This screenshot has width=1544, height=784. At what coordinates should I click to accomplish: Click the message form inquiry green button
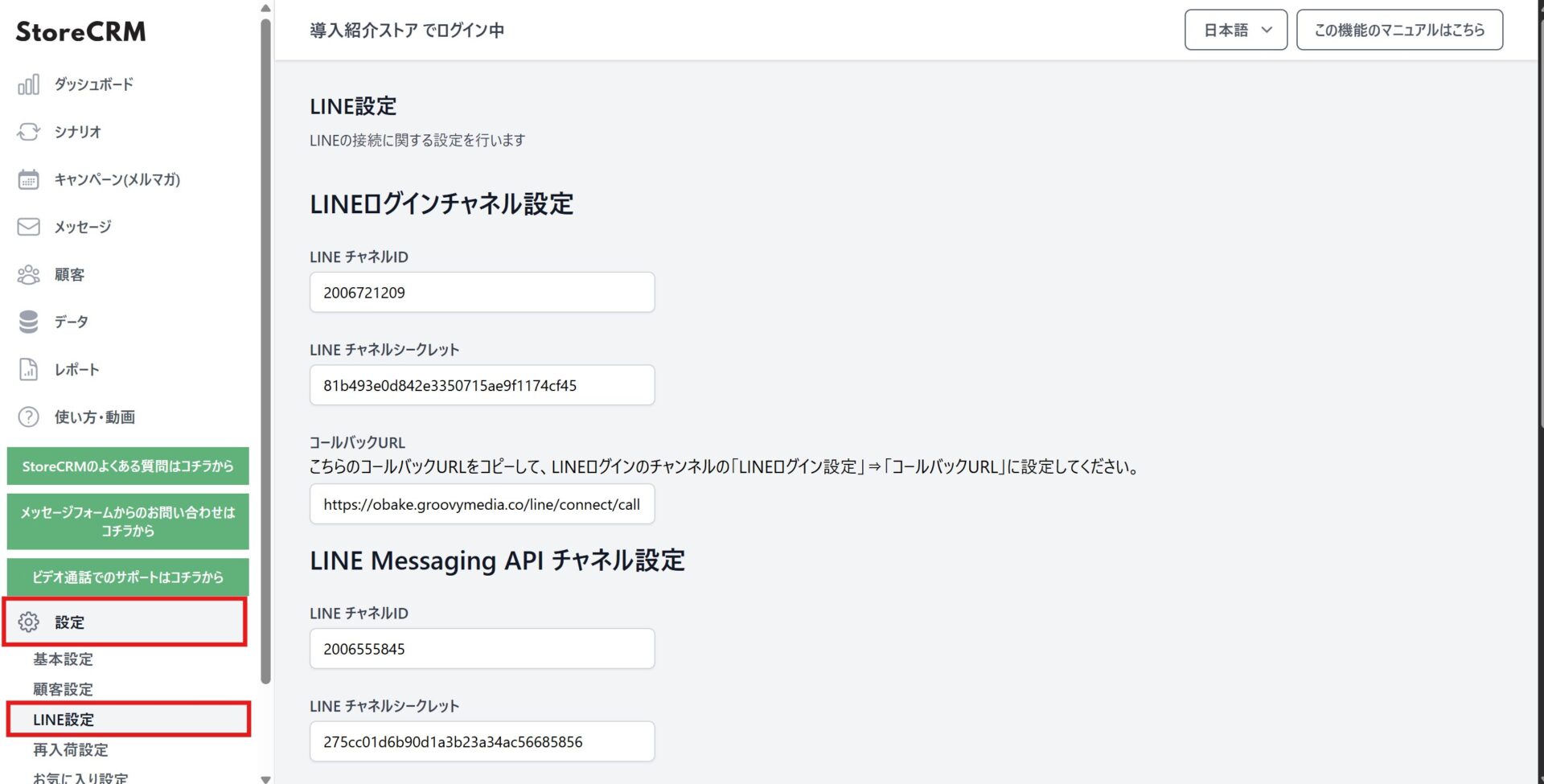click(128, 522)
